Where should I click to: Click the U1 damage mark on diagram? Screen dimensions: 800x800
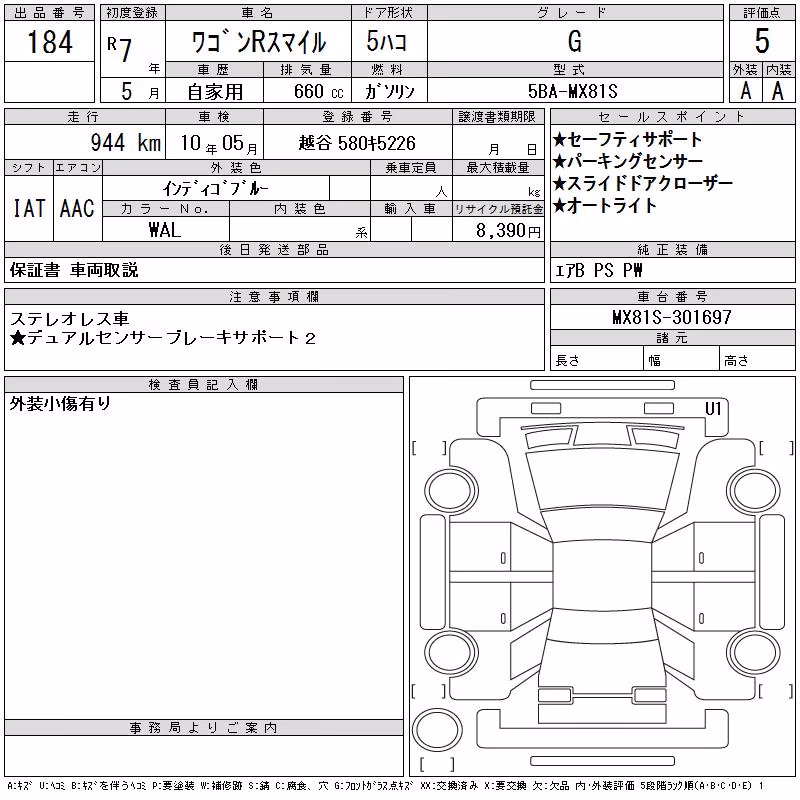click(x=713, y=408)
